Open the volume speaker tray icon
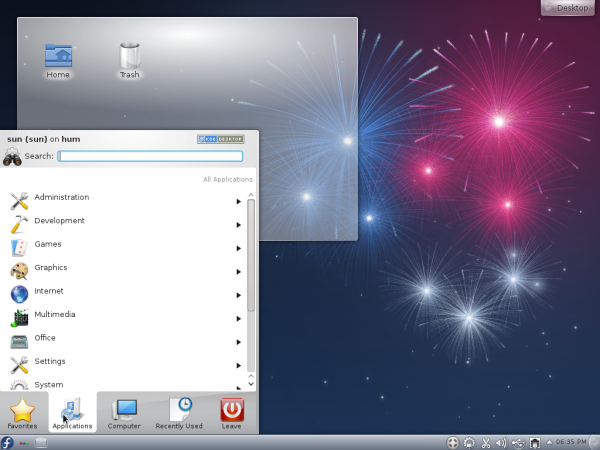This screenshot has width=600, height=450. click(501, 442)
